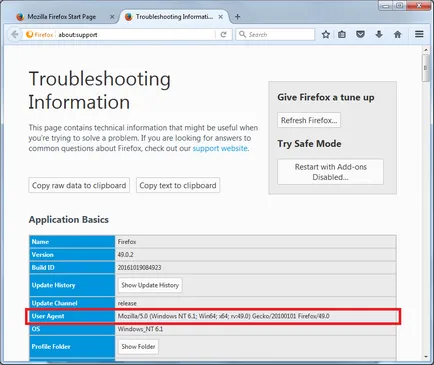Click the scrollbar down arrow
The image size is (434, 365).
pyautogui.click(x=426, y=357)
